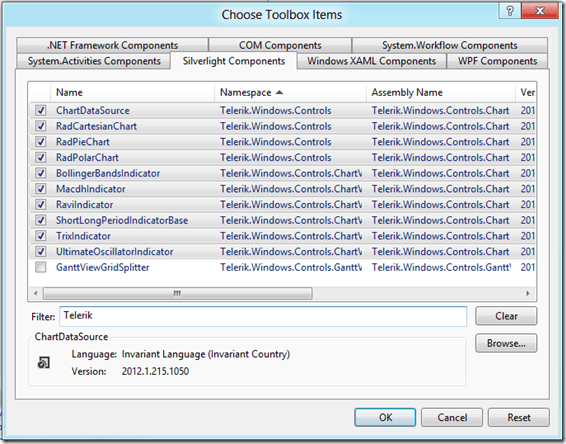This screenshot has height=444, width=566.
Task: Click the scroll right arrow
Action: click(x=528, y=293)
